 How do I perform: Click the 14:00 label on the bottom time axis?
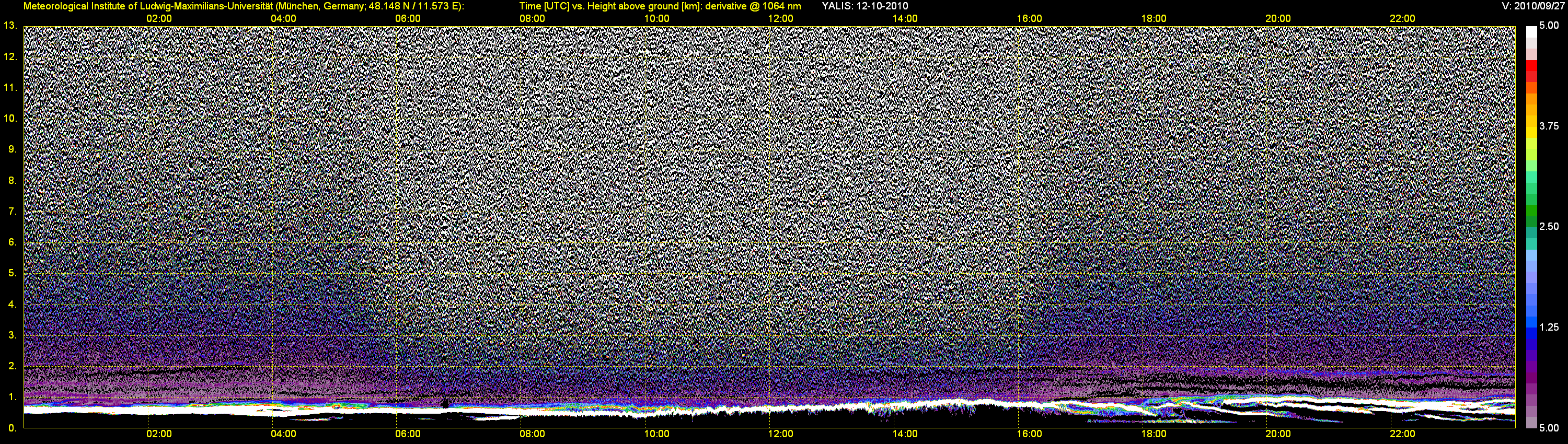coord(905,434)
